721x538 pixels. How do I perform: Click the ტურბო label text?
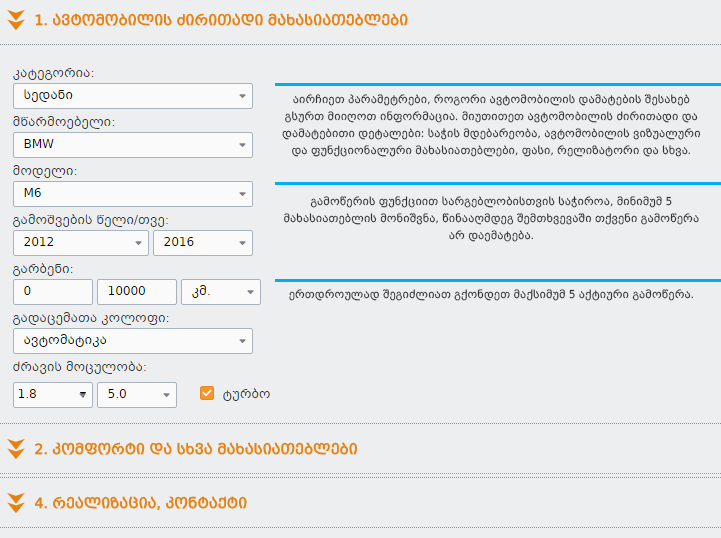click(x=246, y=394)
